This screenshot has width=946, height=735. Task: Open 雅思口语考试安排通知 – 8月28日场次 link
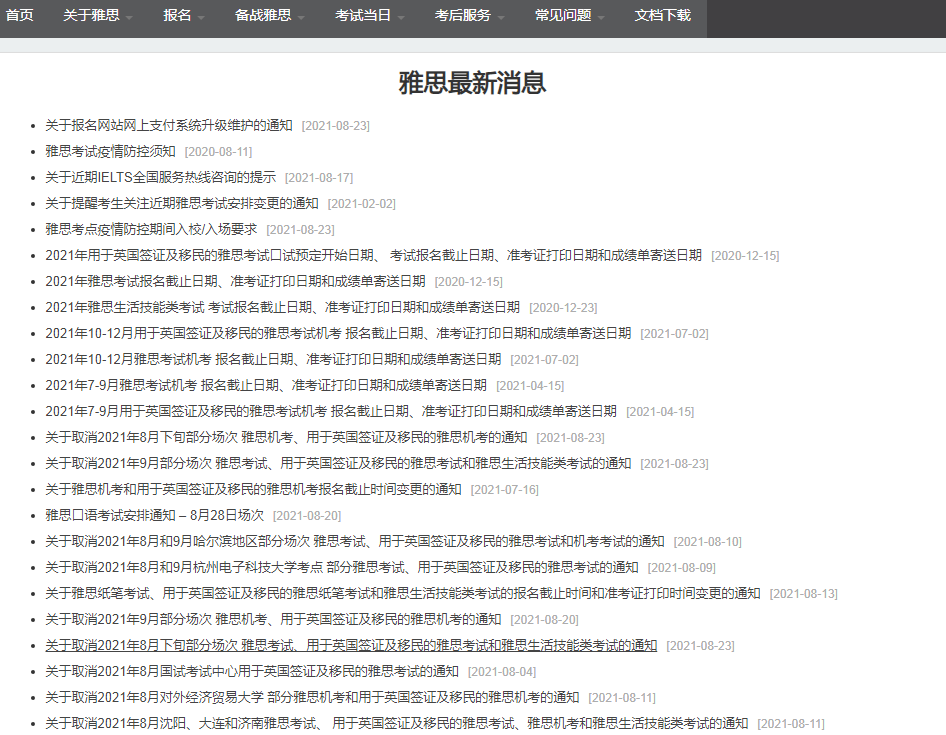(x=154, y=515)
